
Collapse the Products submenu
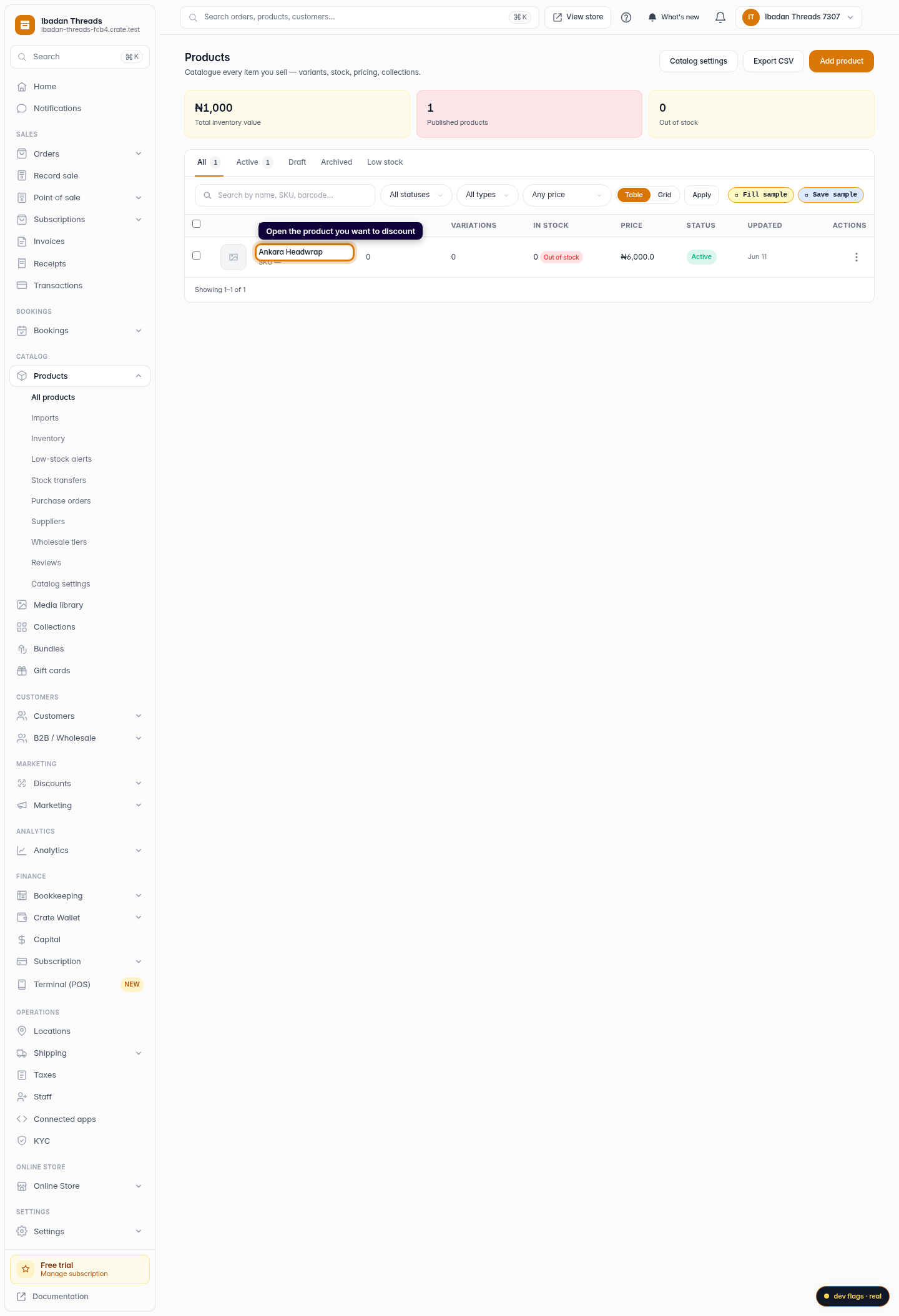pyautogui.click(x=139, y=376)
